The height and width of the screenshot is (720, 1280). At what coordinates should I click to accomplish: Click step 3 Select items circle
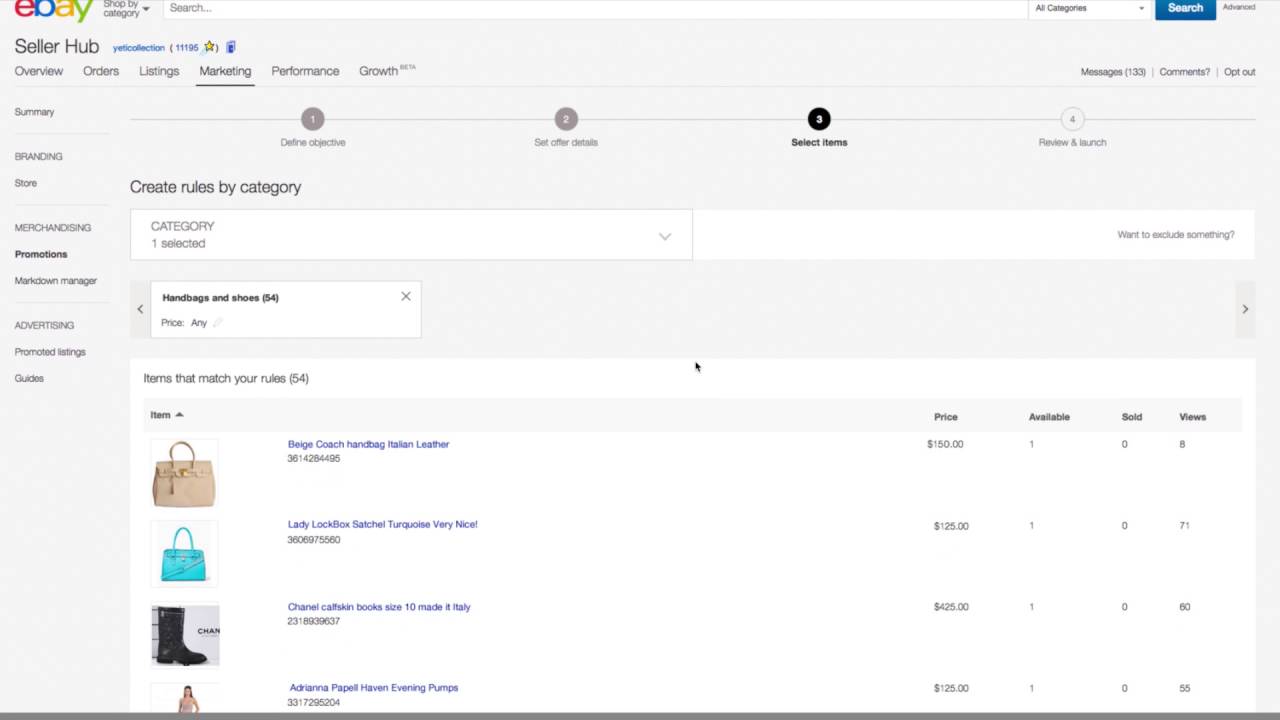tap(819, 119)
